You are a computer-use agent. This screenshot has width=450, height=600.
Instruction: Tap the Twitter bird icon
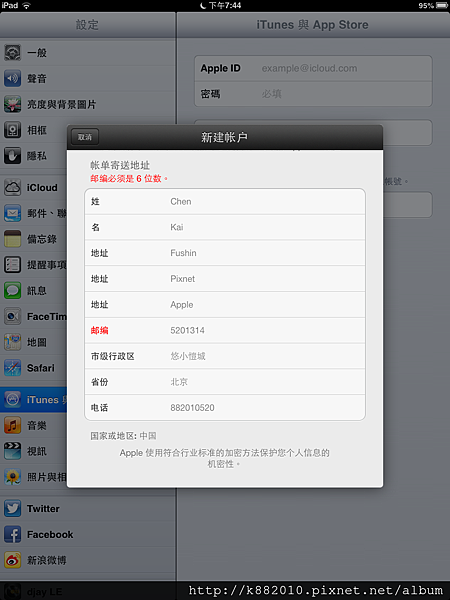coord(12,509)
